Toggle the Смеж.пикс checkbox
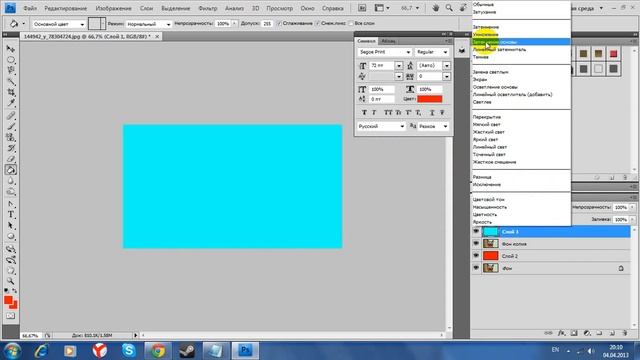Viewport: 640px width, 360px height. click(318, 24)
